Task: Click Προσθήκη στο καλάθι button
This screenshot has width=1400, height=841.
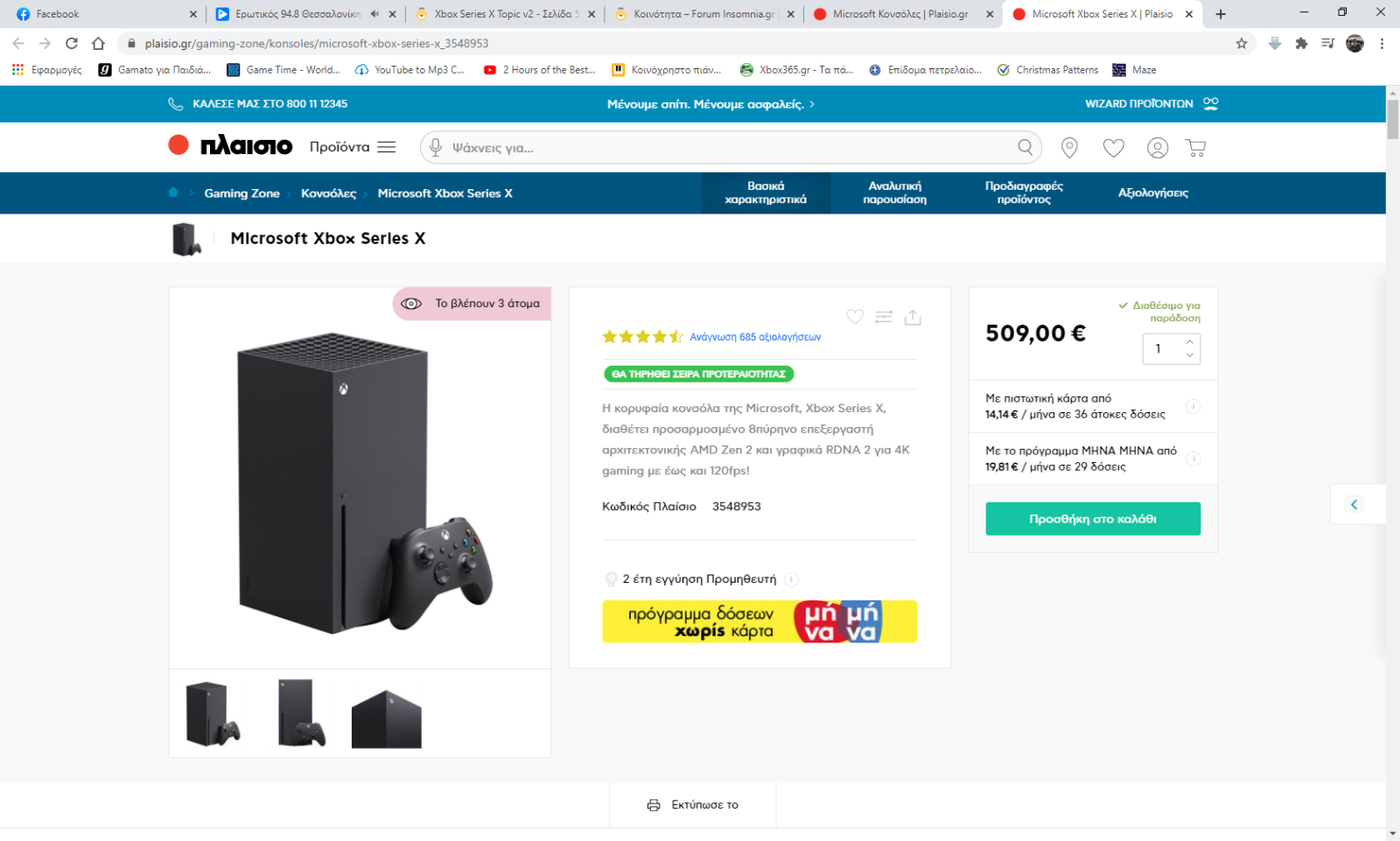Action: pyautogui.click(x=1093, y=519)
